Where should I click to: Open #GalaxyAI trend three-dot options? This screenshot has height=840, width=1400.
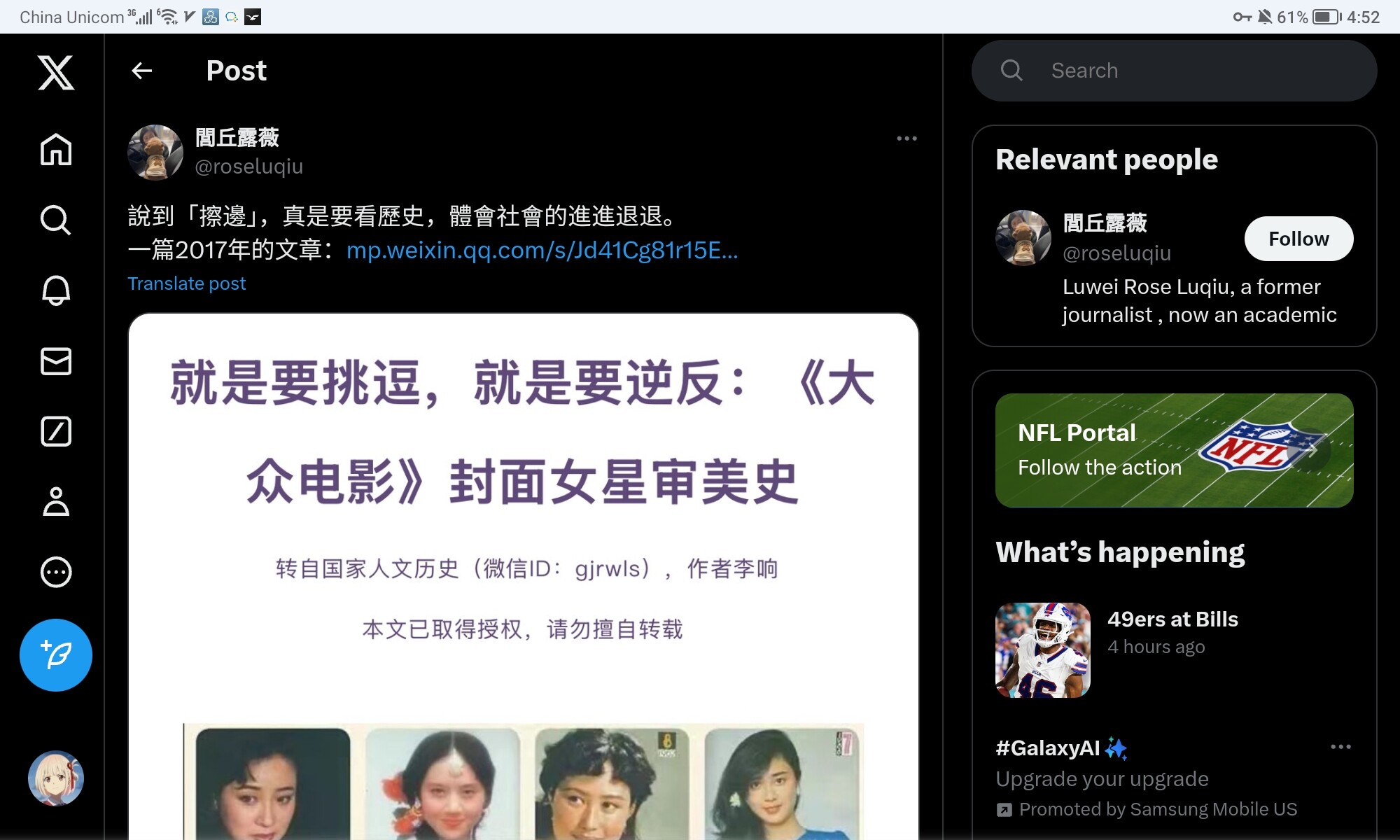point(1340,747)
